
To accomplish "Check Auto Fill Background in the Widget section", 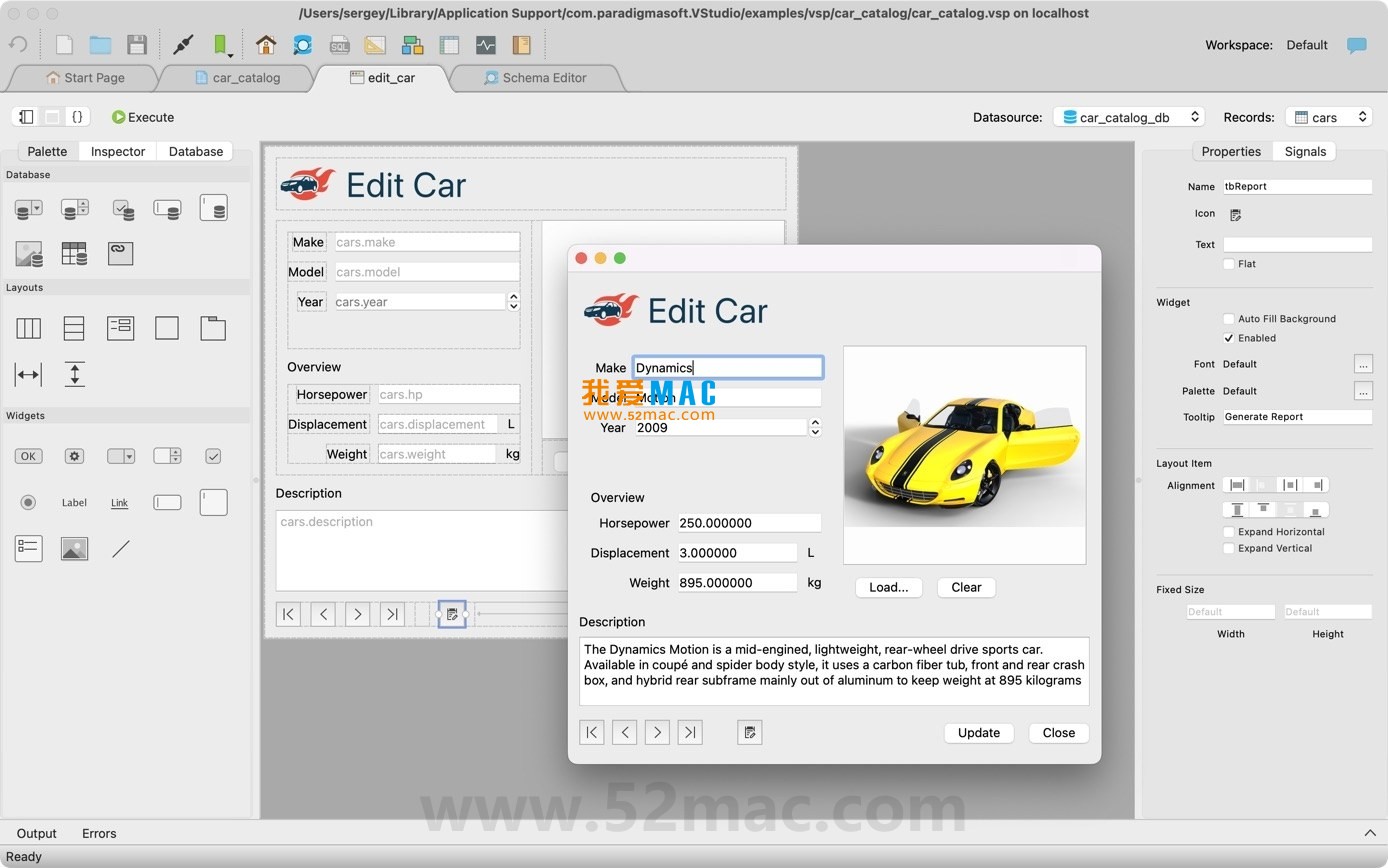I will click(1229, 318).
